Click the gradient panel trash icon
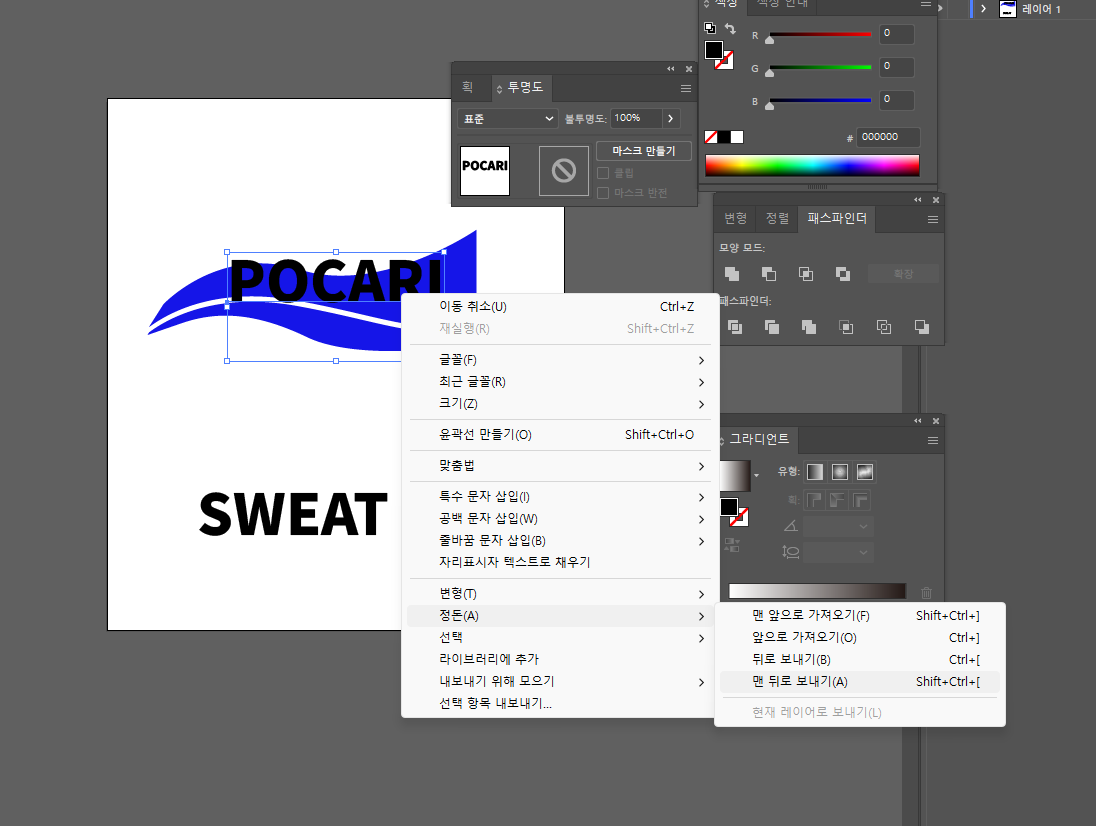1096x826 pixels. coord(927,593)
